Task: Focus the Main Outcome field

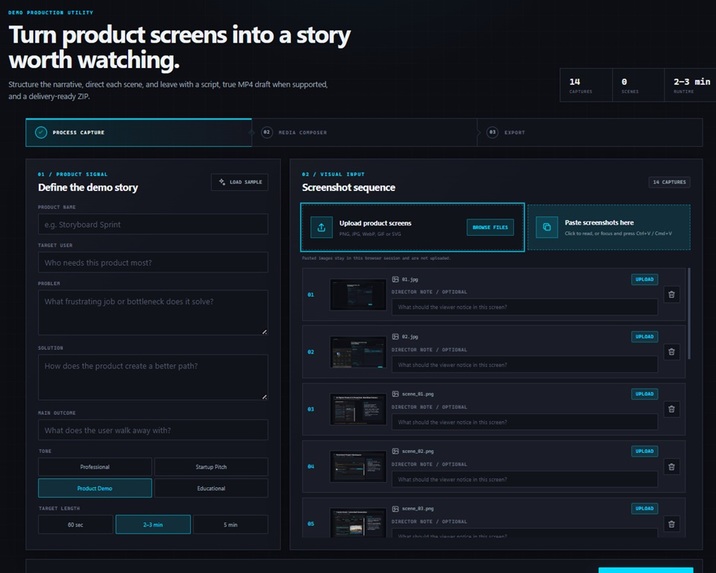Action: point(153,430)
